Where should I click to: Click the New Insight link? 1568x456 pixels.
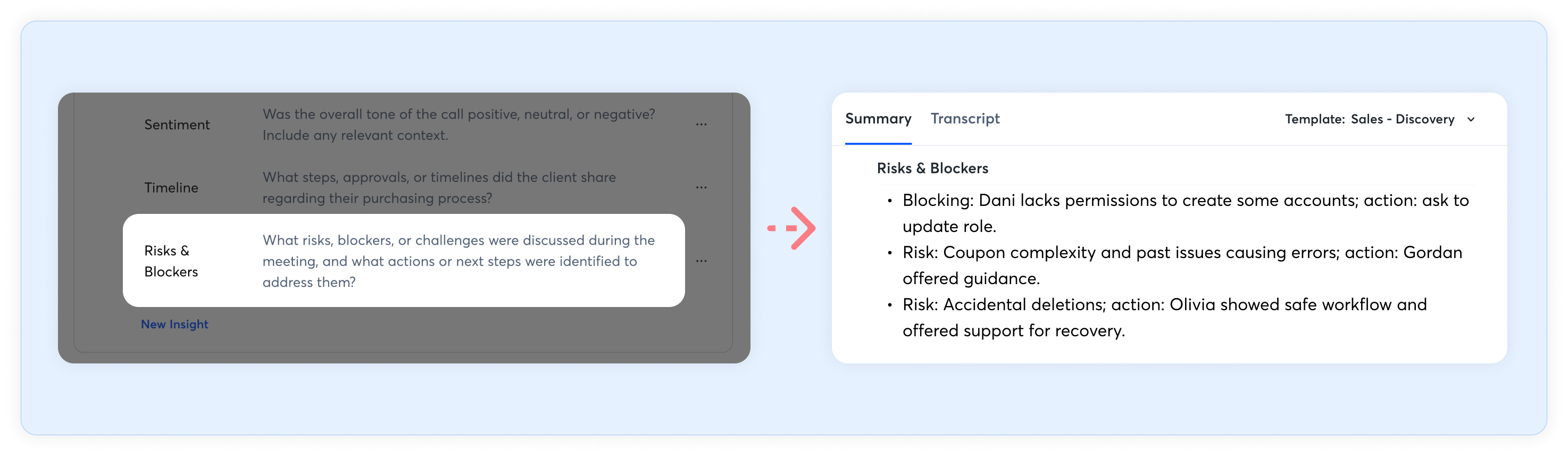point(174,325)
